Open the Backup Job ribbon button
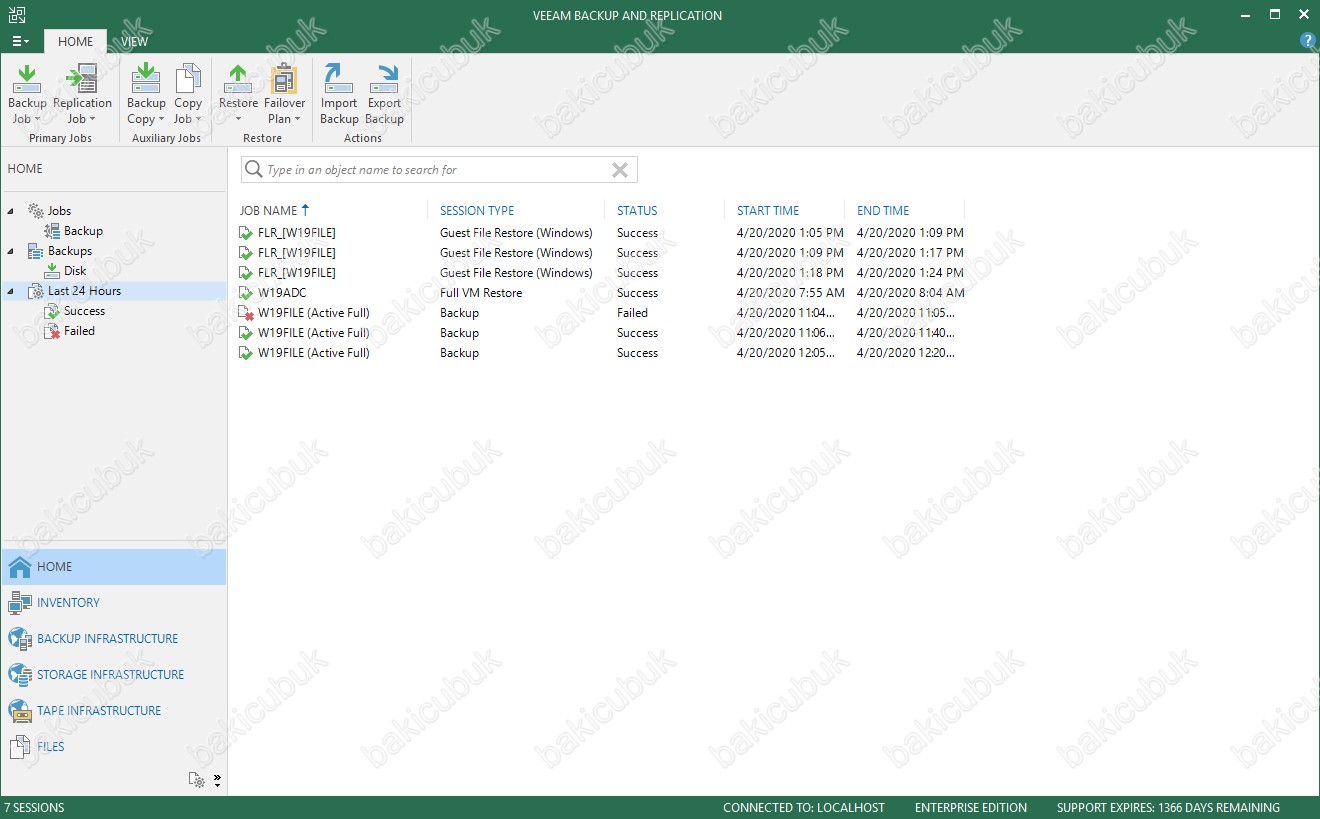This screenshot has width=1320, height=819. pos(27,94)
